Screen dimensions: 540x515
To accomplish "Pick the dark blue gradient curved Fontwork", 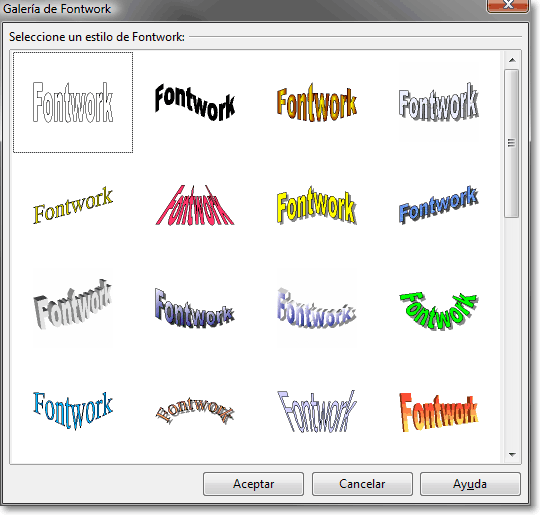I will pos(195,307).
